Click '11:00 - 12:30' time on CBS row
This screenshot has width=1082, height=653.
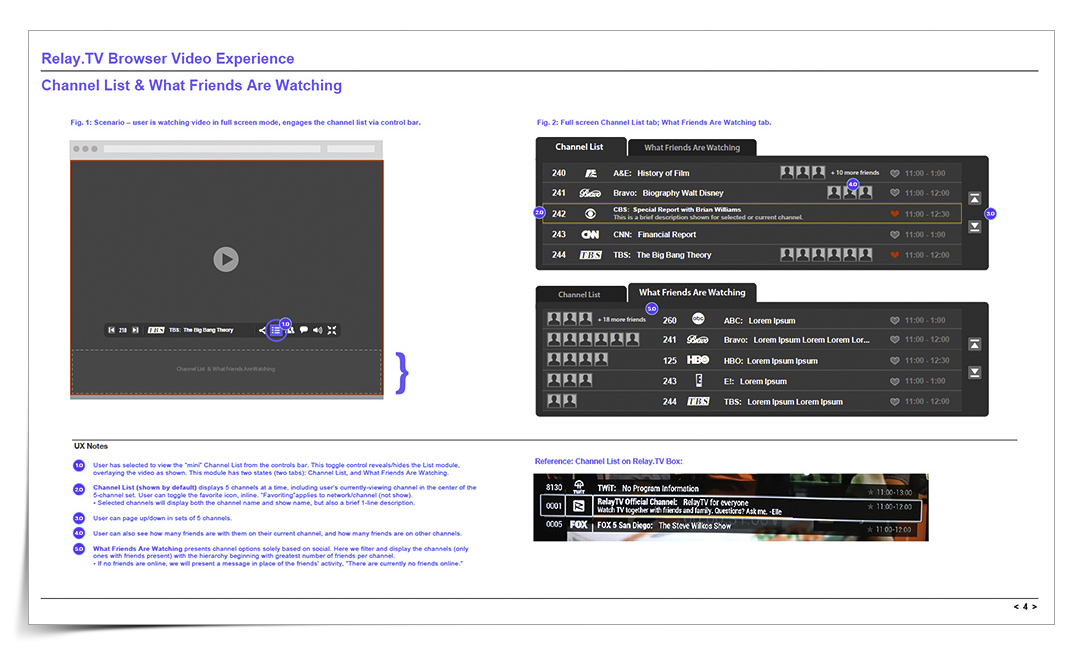pyautogui.click(x=927, y=214)
